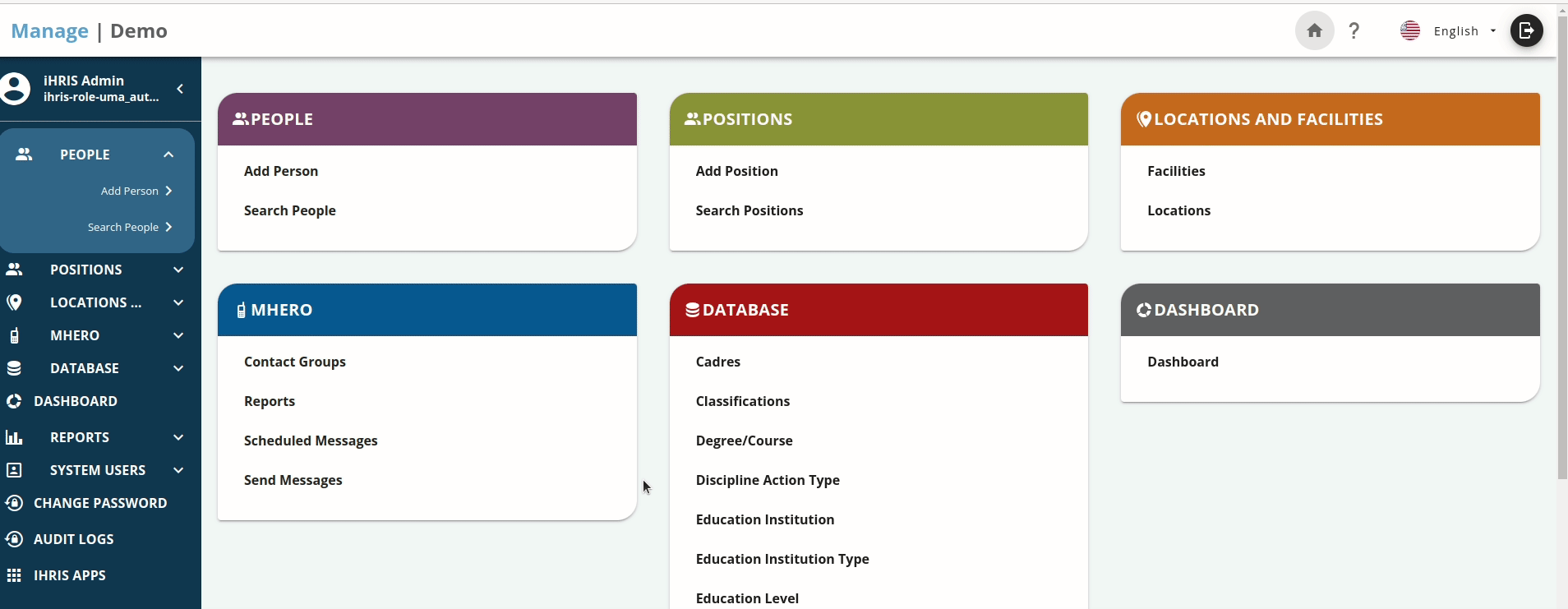Click the mHero phone icon in sidebar

[14, 335]
